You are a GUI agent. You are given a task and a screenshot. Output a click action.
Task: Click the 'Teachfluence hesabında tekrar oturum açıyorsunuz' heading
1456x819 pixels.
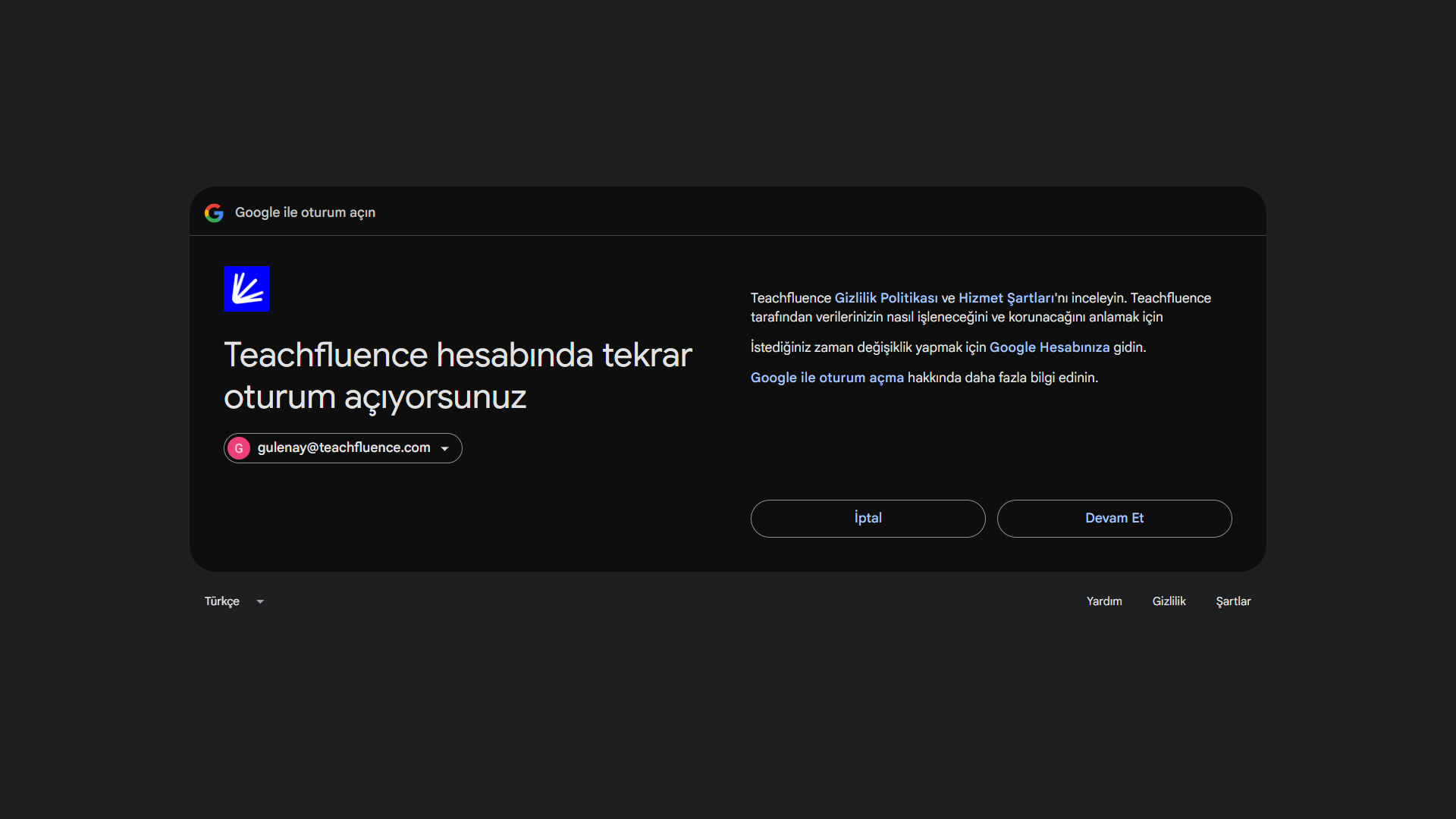(458, 376)
